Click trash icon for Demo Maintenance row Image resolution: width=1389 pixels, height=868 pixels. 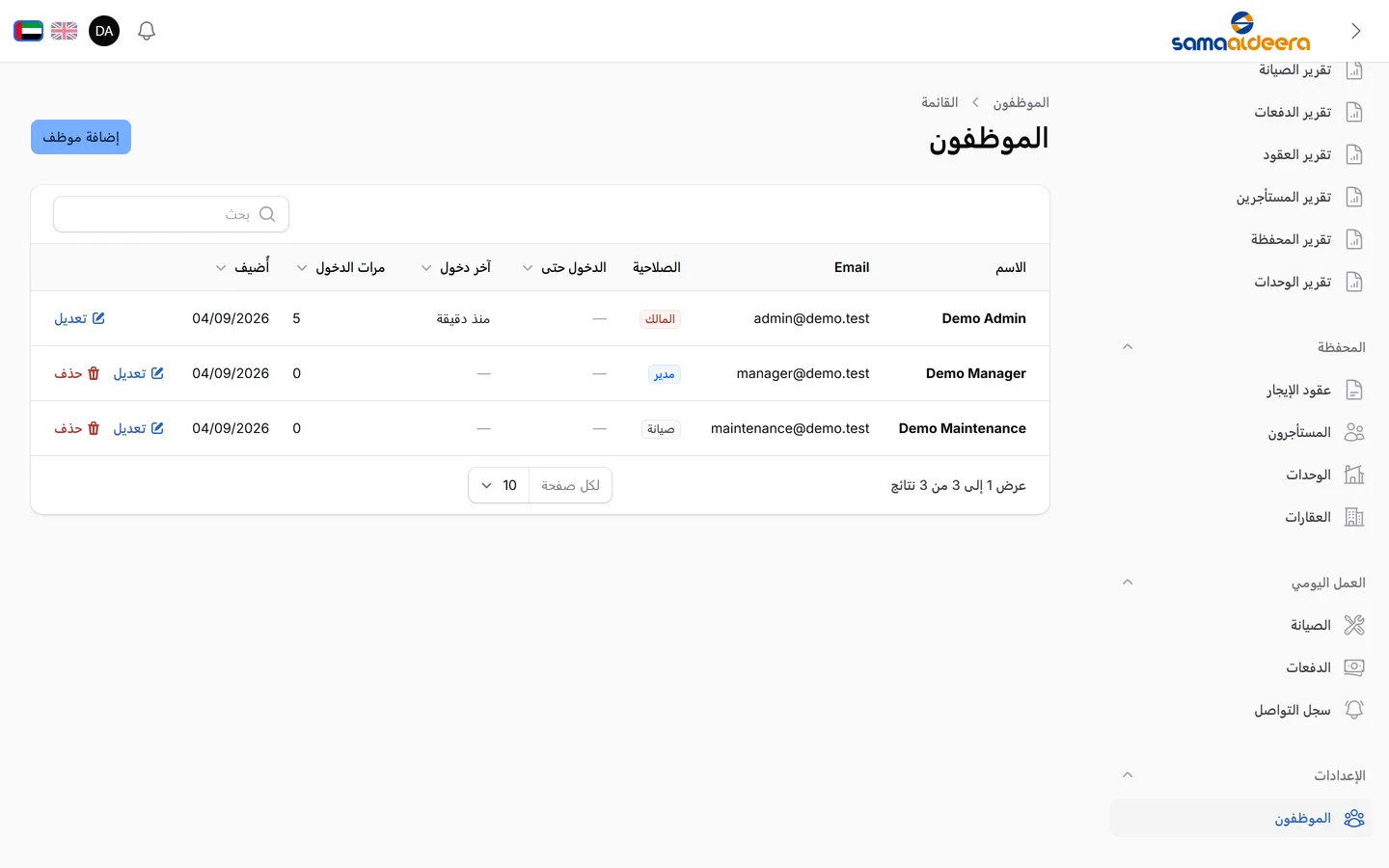pyautogui.click(x=94, y=428)
